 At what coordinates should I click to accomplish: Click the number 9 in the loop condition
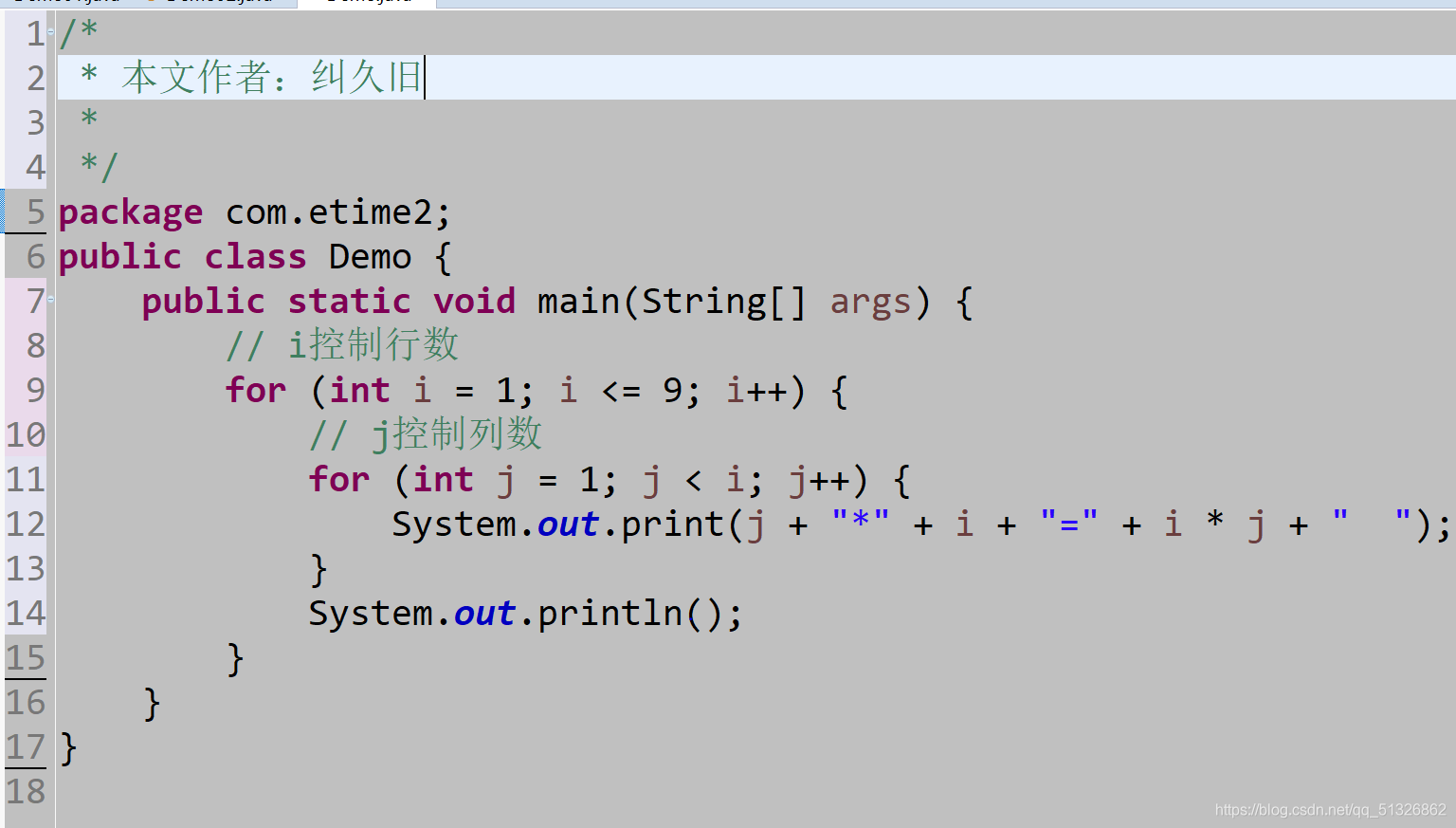tap(672, 390)
